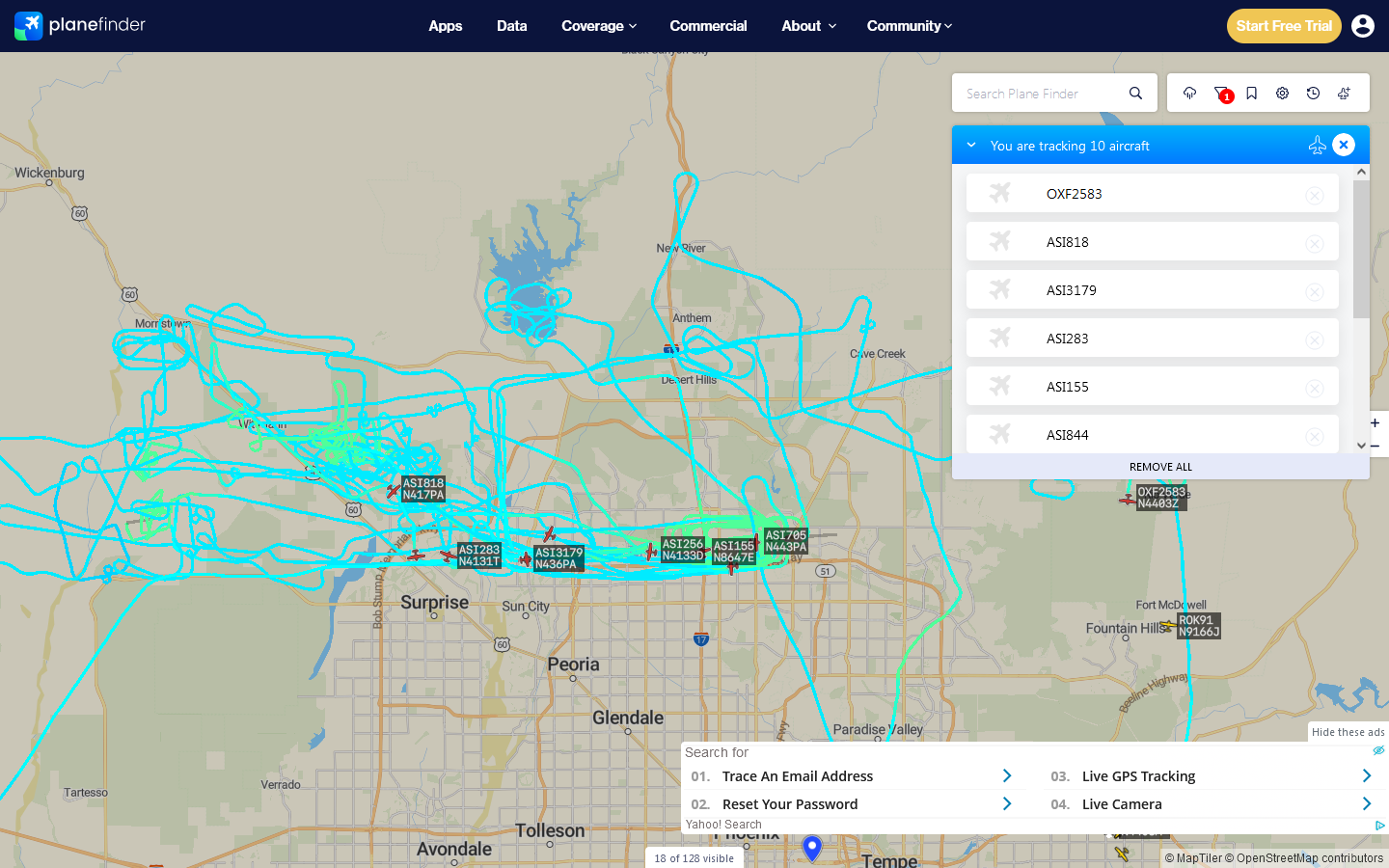
Task: Remove OXF2583 from the tracked list
Action: [x=1315, y=196]
